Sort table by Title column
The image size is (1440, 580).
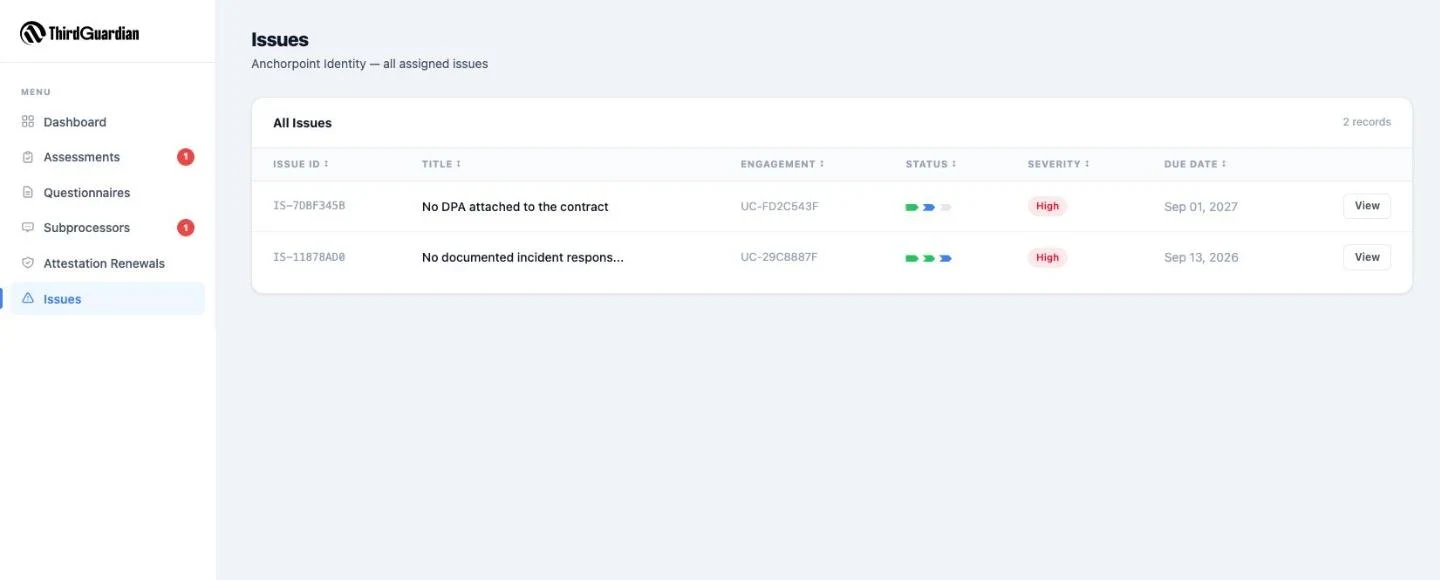(441, 164)
